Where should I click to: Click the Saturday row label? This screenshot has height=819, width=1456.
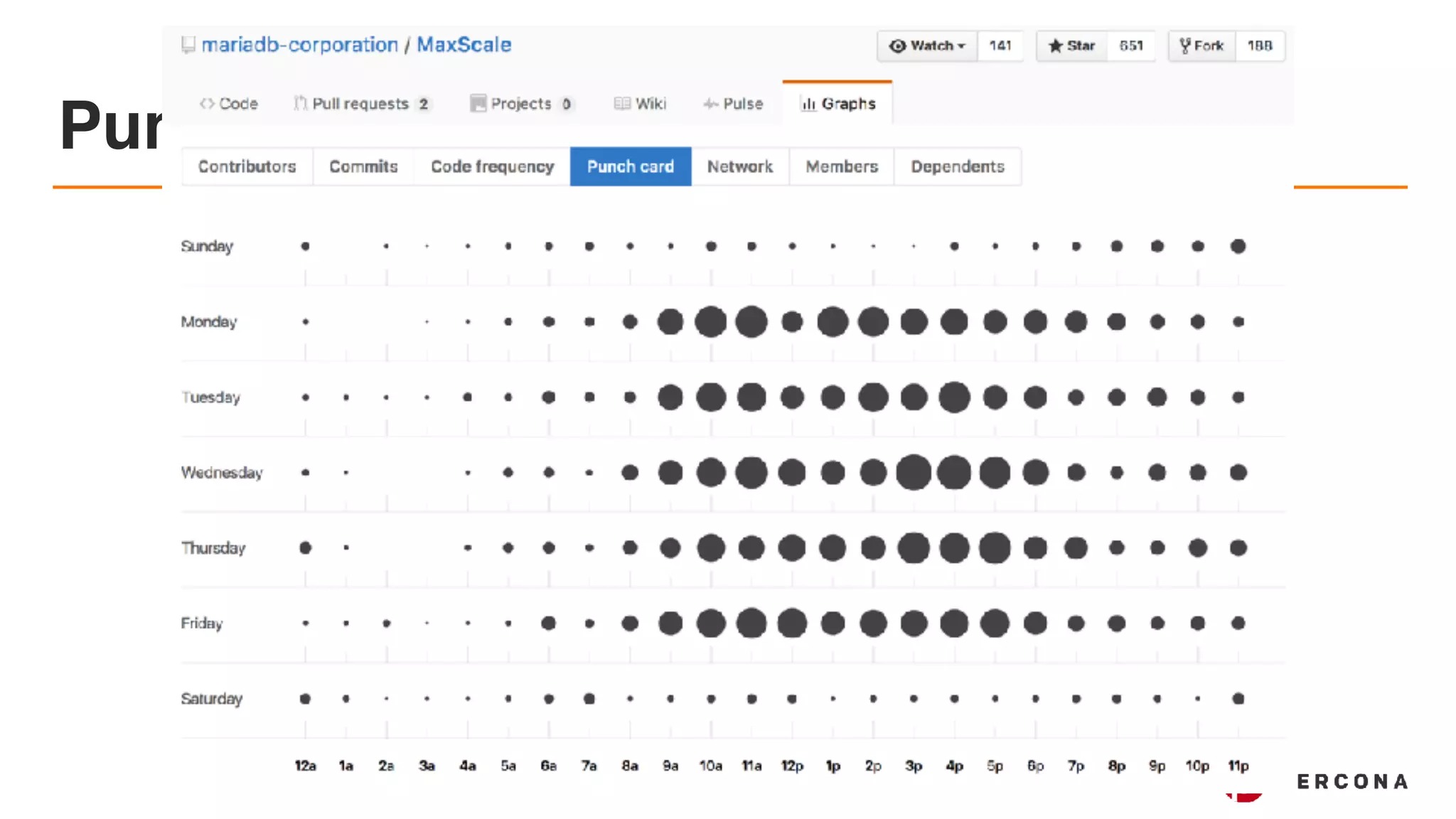tap(212, 699)
